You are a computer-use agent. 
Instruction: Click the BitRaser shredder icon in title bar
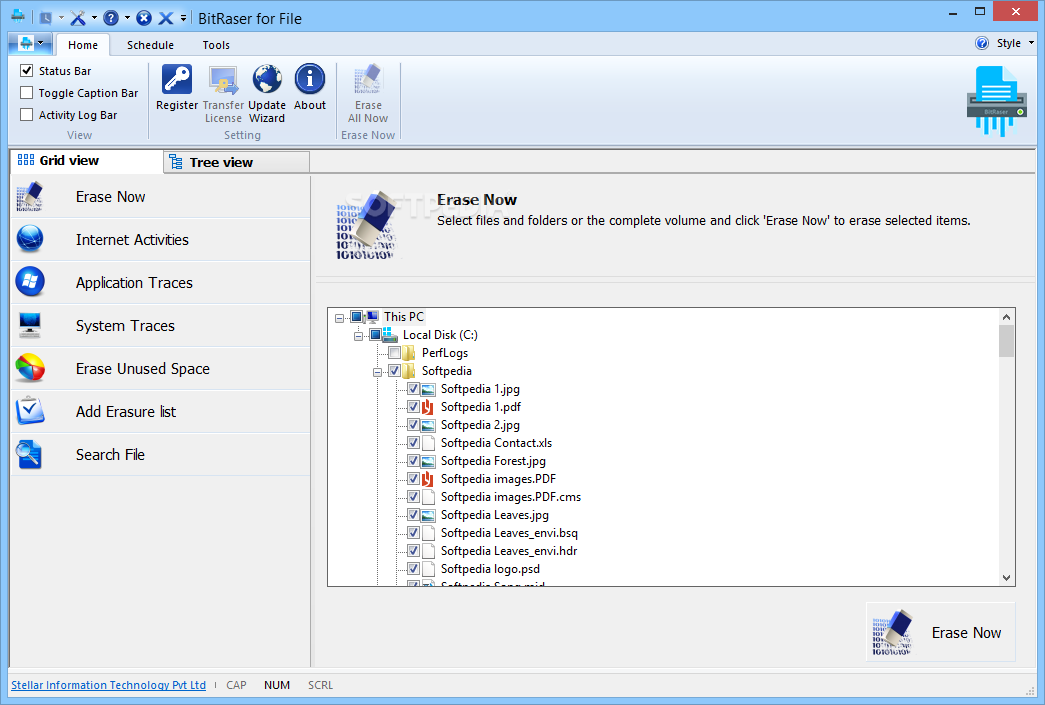pos(18,16)
